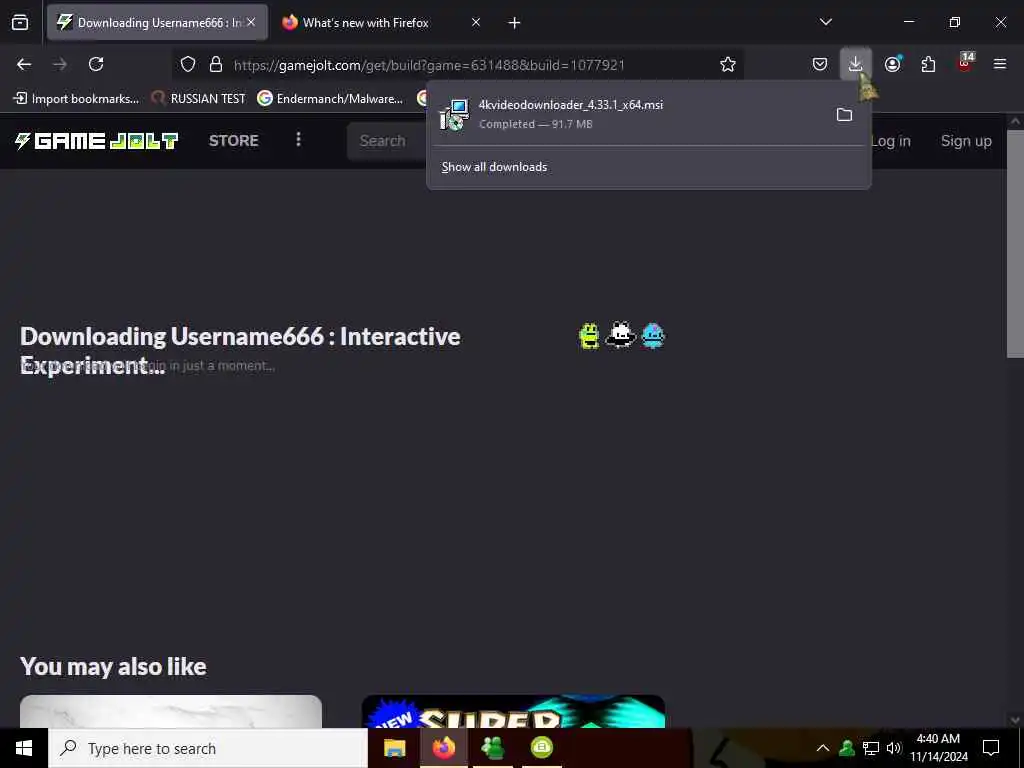
Task: Go to Game Jolt home logo
Action: click(x=96, y=141)
